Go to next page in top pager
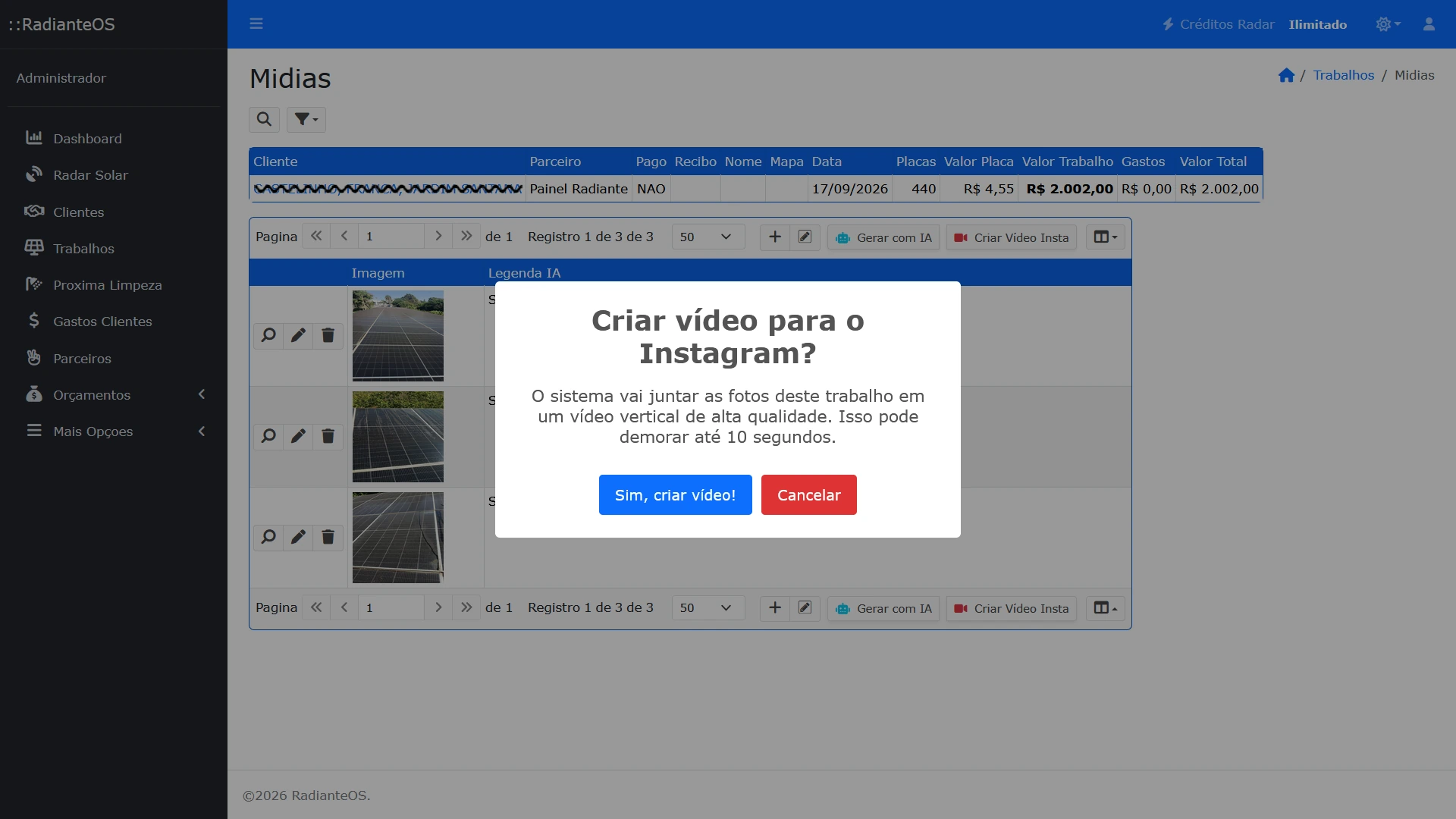This screenshot has width=1456, height=819. pyautogui.click(x=438, y=237)
